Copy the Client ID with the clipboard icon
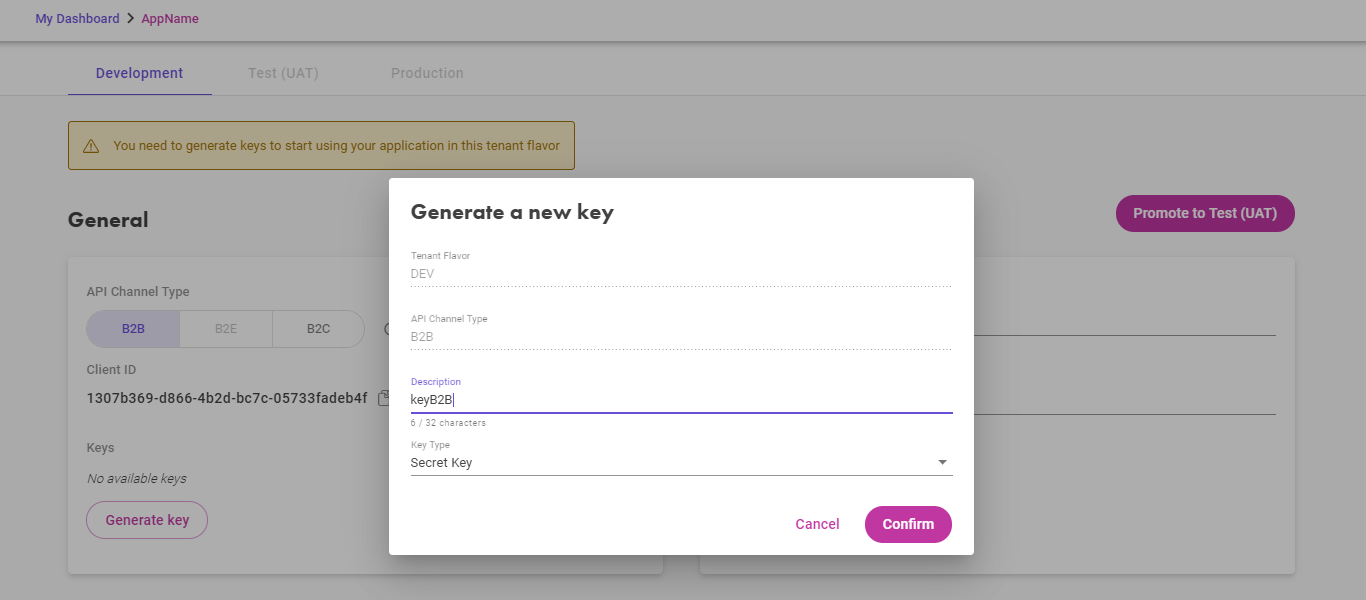This screenshot has height=600, width=1366. point(383,398)
